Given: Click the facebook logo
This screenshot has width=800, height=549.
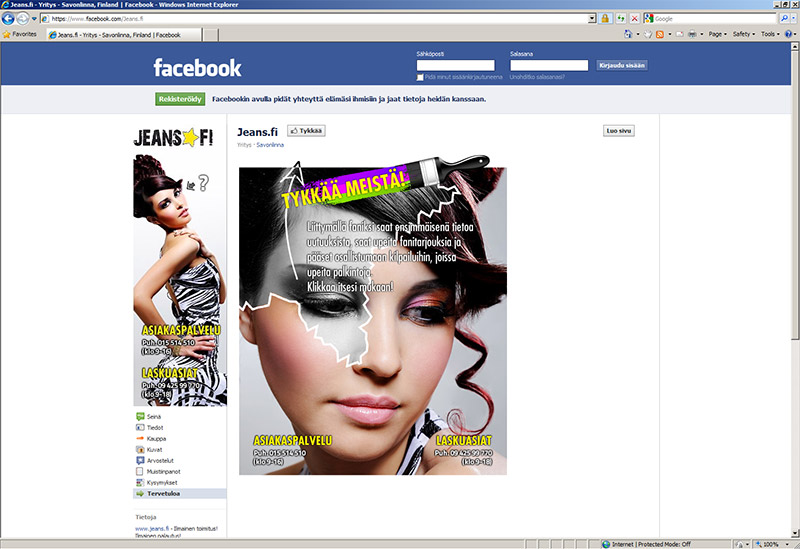Looking at the screenshot, I should point(197,67).
